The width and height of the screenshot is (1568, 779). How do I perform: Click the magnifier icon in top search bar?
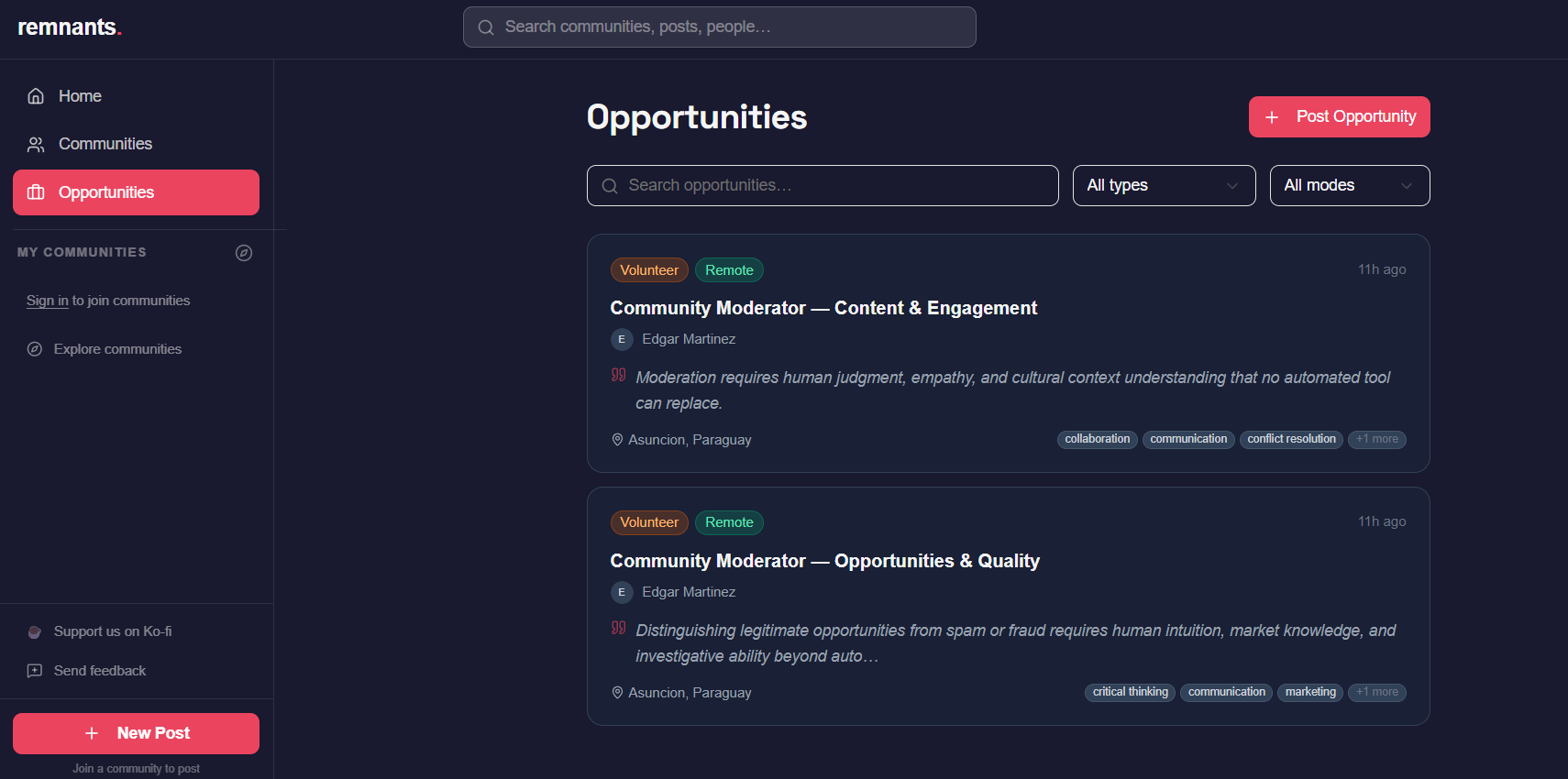486,27
